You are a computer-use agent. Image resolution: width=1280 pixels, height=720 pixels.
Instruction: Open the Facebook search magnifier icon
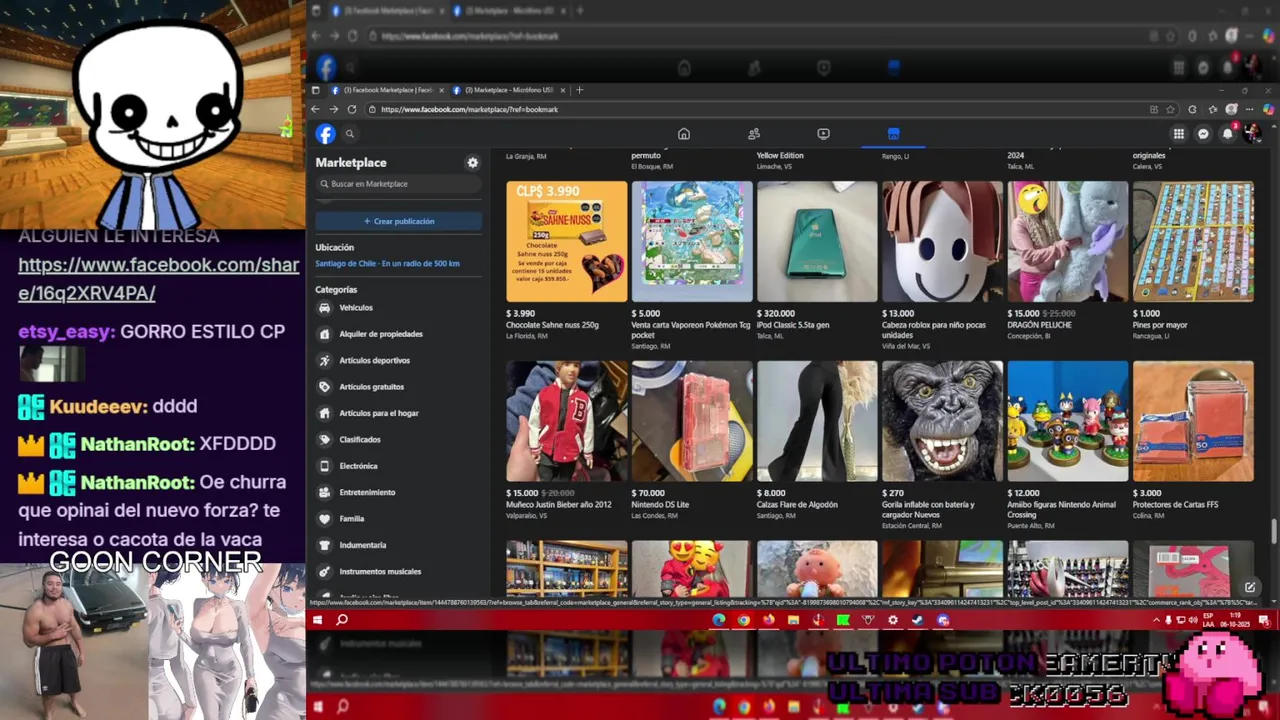tap(350, 133)
